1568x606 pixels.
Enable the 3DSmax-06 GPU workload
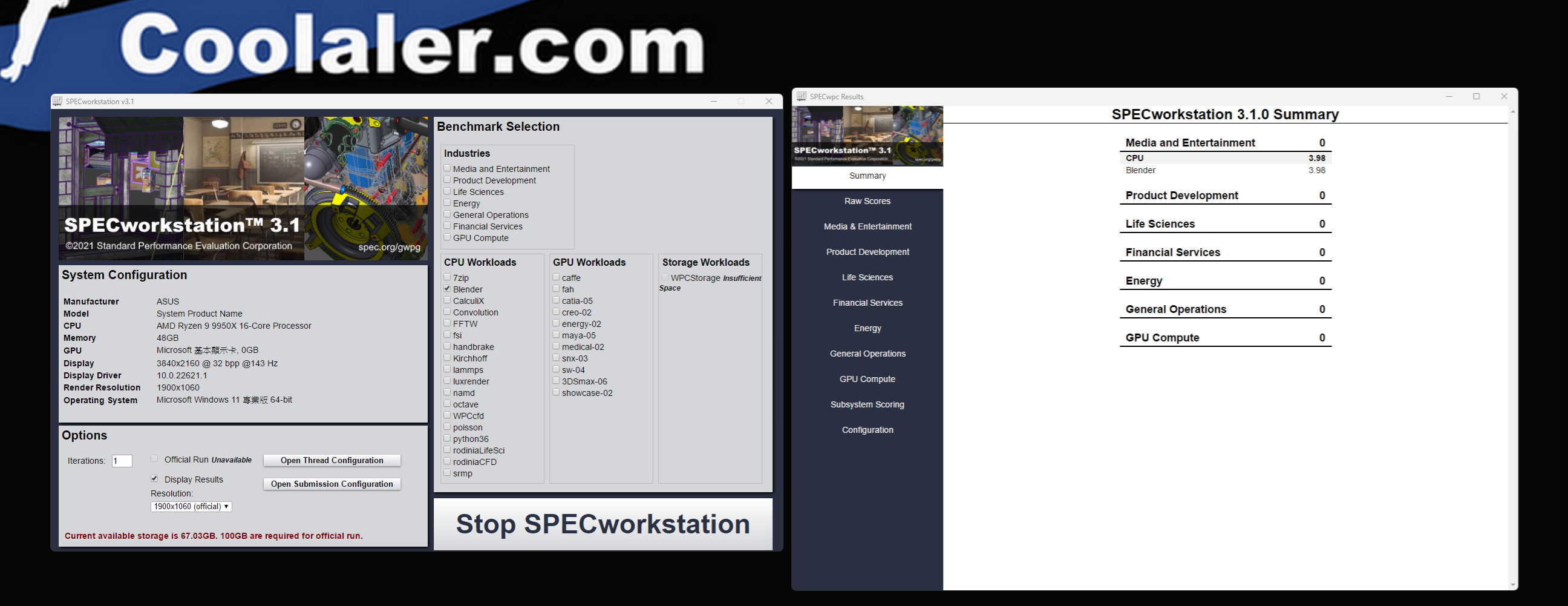(x=557, y=381)
